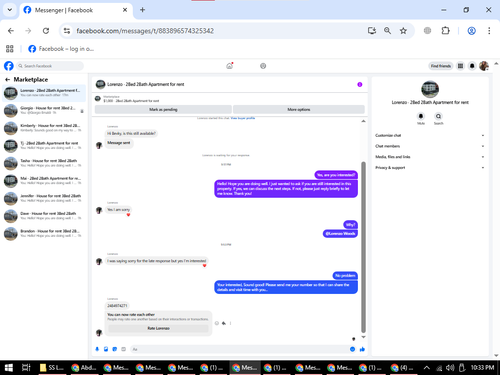Screen dimensions: 500x375
Task: Open emoji picker in message box
Action: point(352,349)
